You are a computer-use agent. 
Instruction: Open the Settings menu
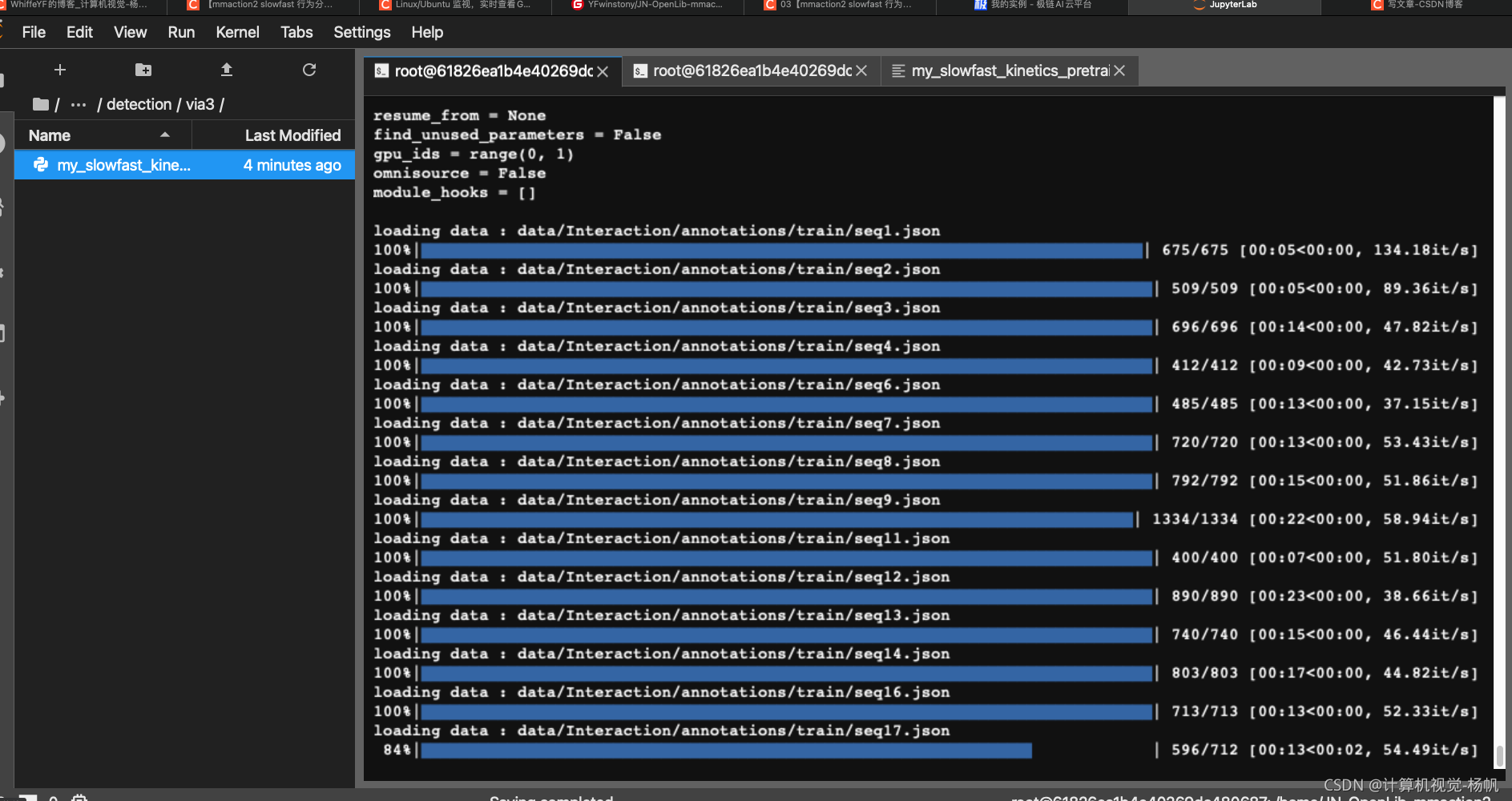[x=361, y=32]
